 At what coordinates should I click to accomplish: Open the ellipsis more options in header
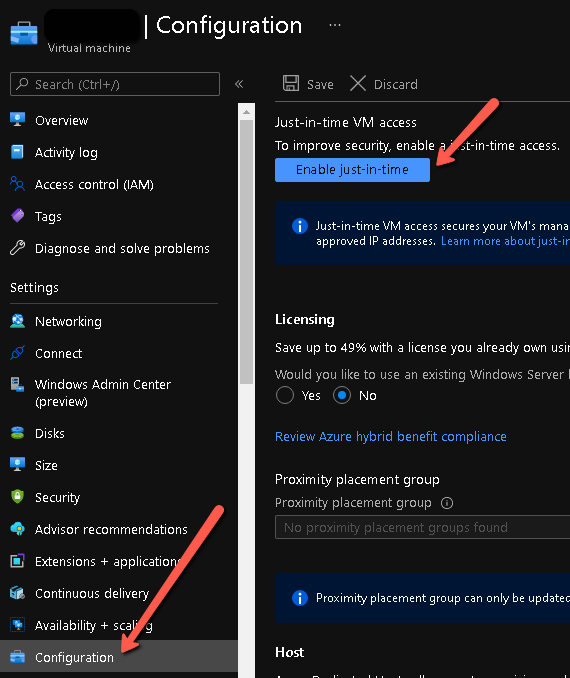tap(335, 25)
